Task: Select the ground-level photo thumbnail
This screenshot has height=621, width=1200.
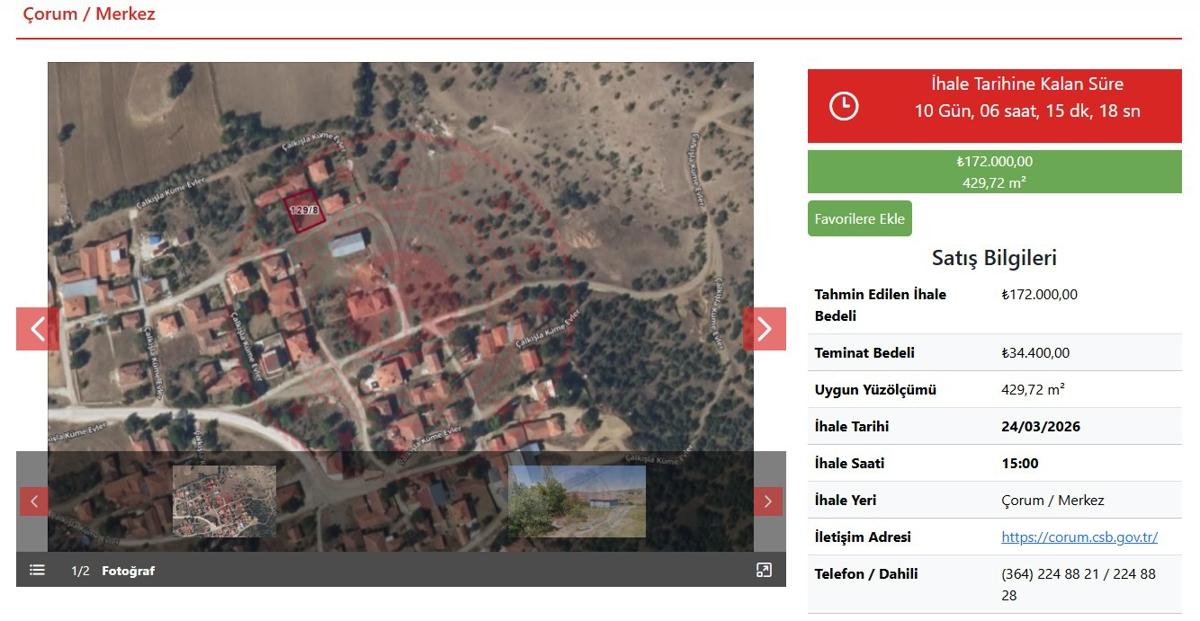Action: pyautogui.click(x=577, y=501)
